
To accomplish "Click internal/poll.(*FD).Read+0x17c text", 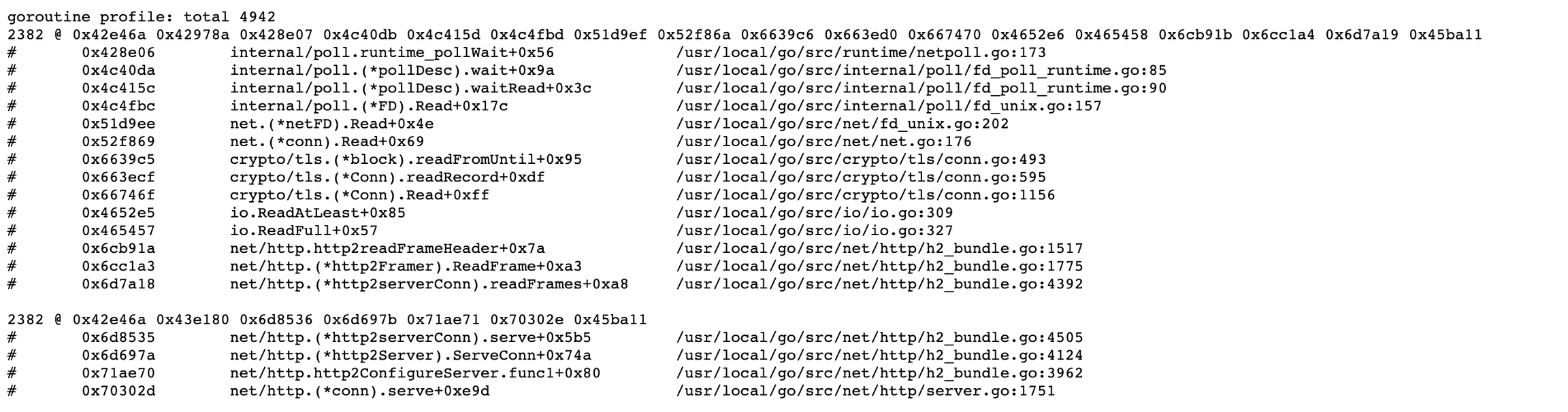I will click(x=368, y=106).
